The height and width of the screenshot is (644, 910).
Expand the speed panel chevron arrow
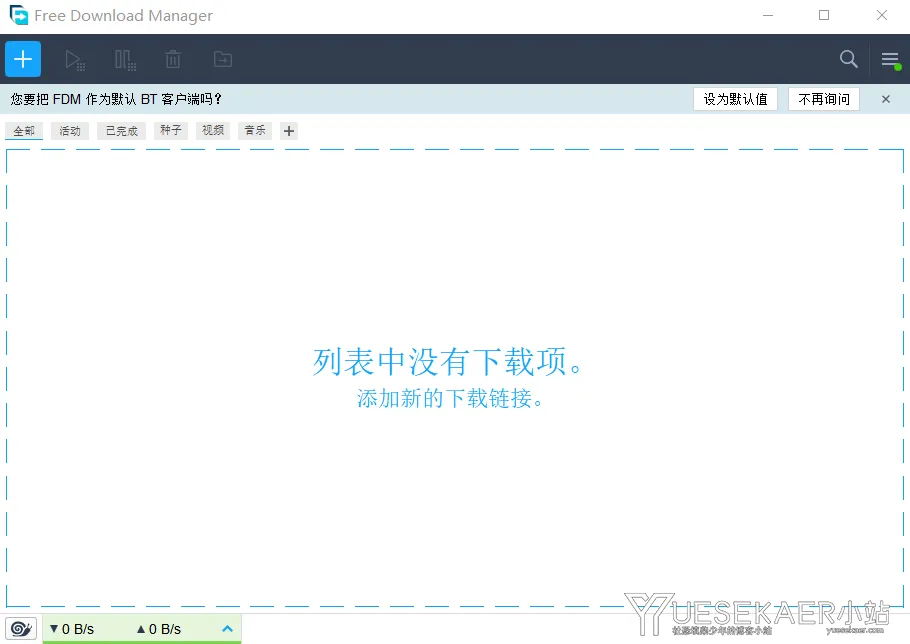228,629
